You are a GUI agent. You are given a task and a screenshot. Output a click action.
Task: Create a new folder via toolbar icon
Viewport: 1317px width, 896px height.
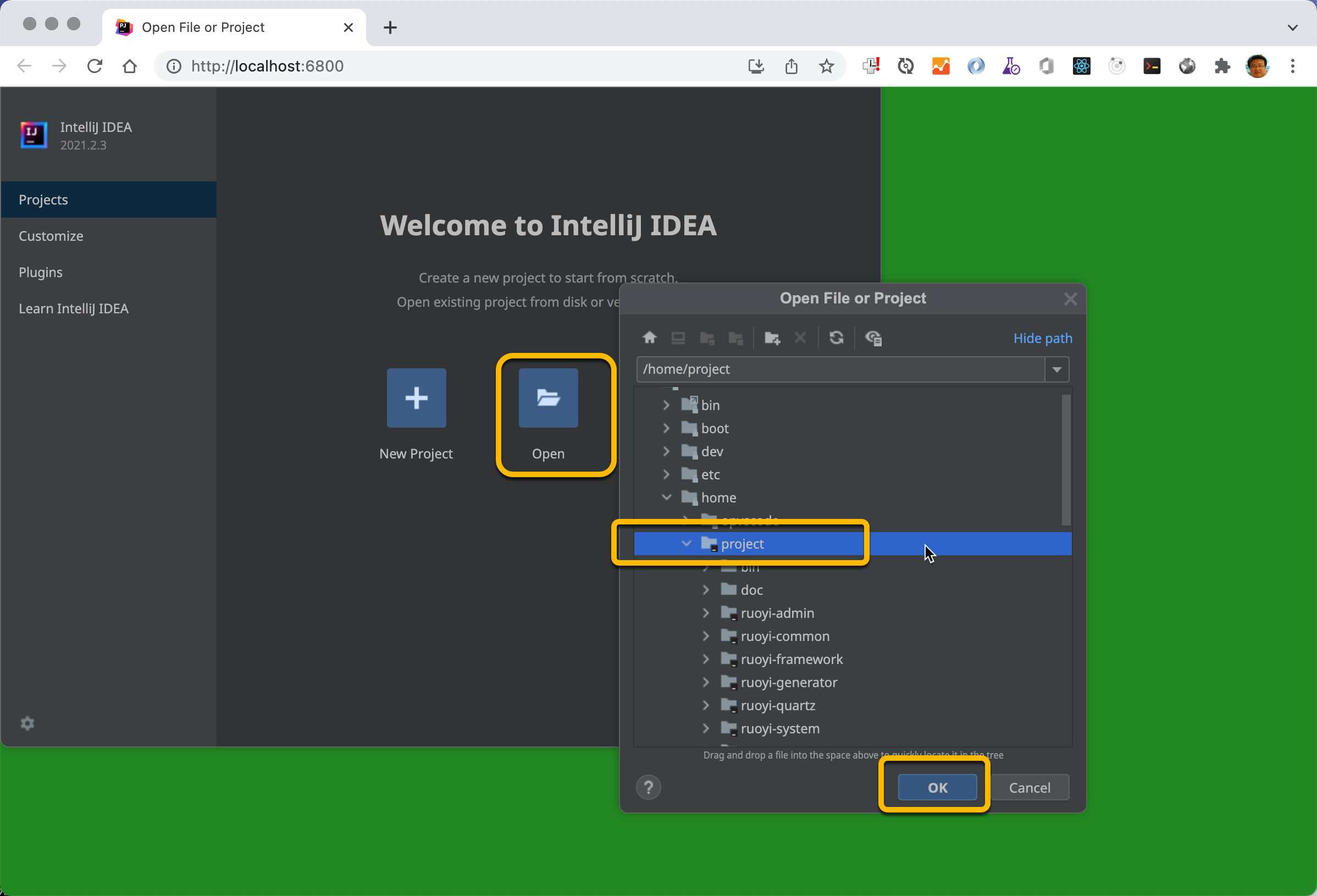(772, 338)
